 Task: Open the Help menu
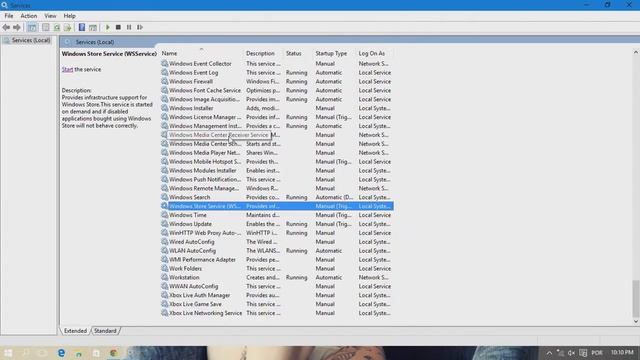tap(69, 16)
